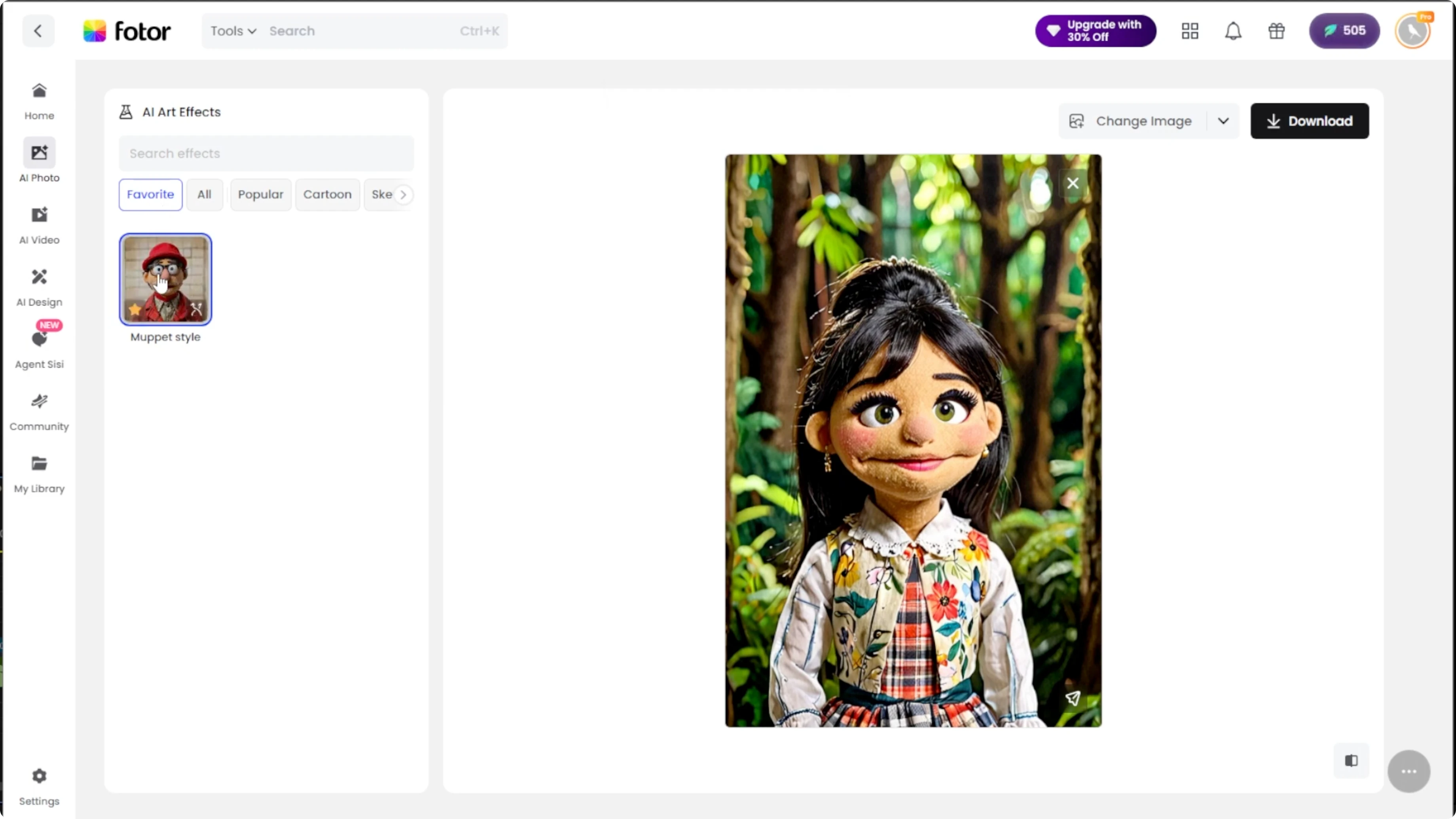Go to Home in sidebar
Viewport: 1456px width, 819px height.
39,102
